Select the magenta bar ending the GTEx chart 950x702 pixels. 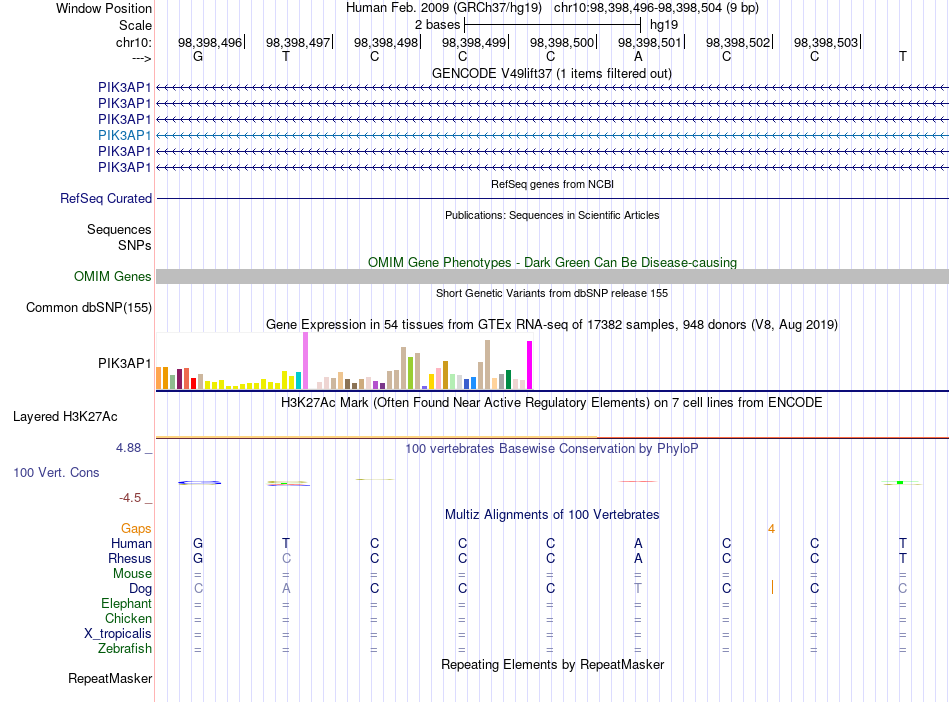click(x=529, y=365)
